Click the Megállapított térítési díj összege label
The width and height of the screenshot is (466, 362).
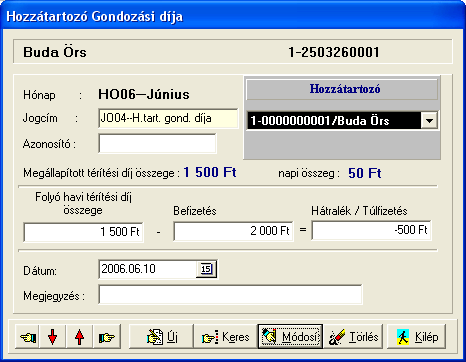(101, 174)
